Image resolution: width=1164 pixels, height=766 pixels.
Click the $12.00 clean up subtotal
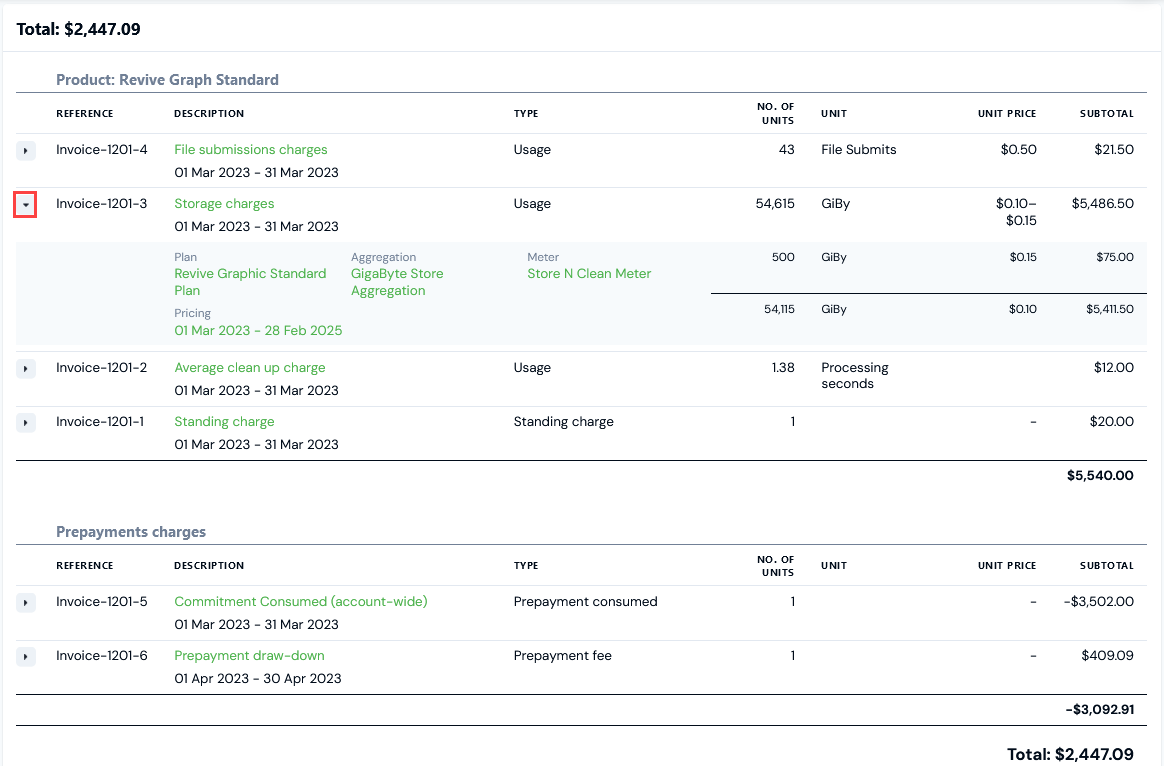(x=1114, y=367)
